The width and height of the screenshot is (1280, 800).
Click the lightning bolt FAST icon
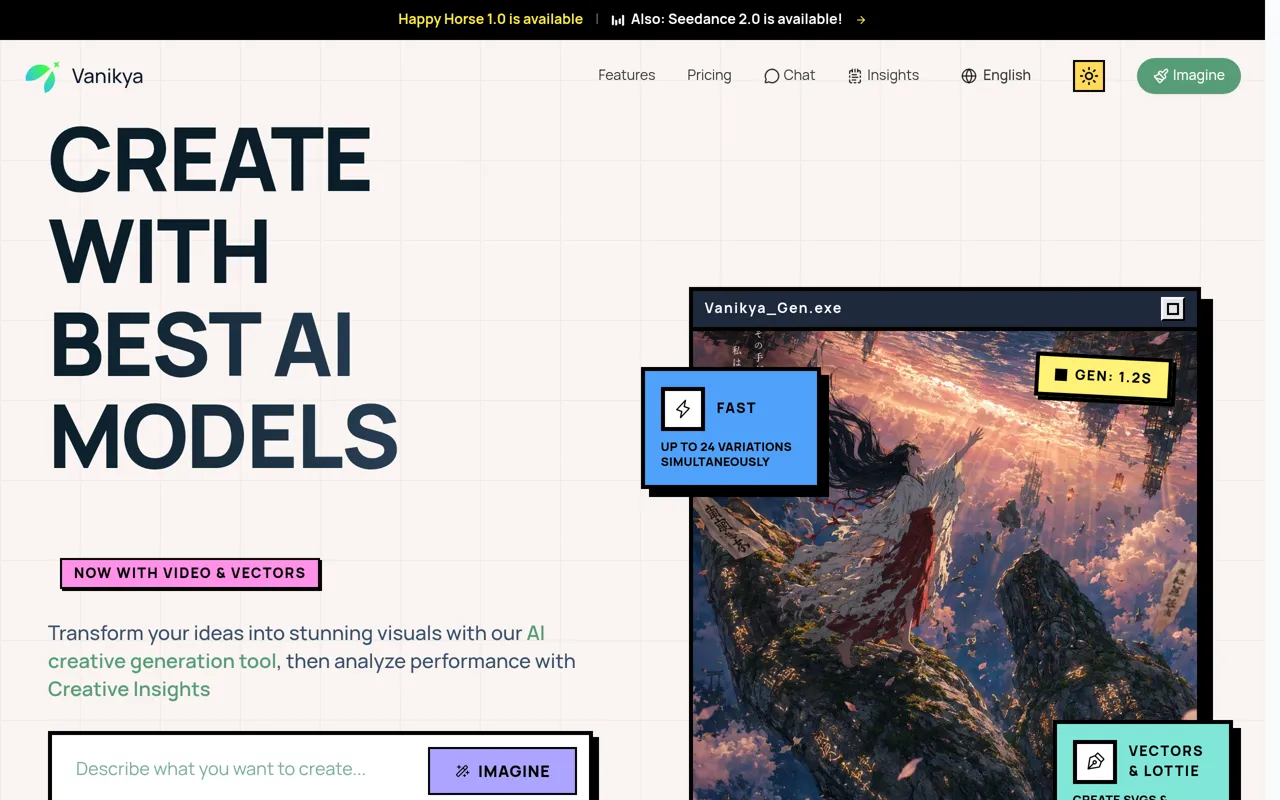pos(683,408)
